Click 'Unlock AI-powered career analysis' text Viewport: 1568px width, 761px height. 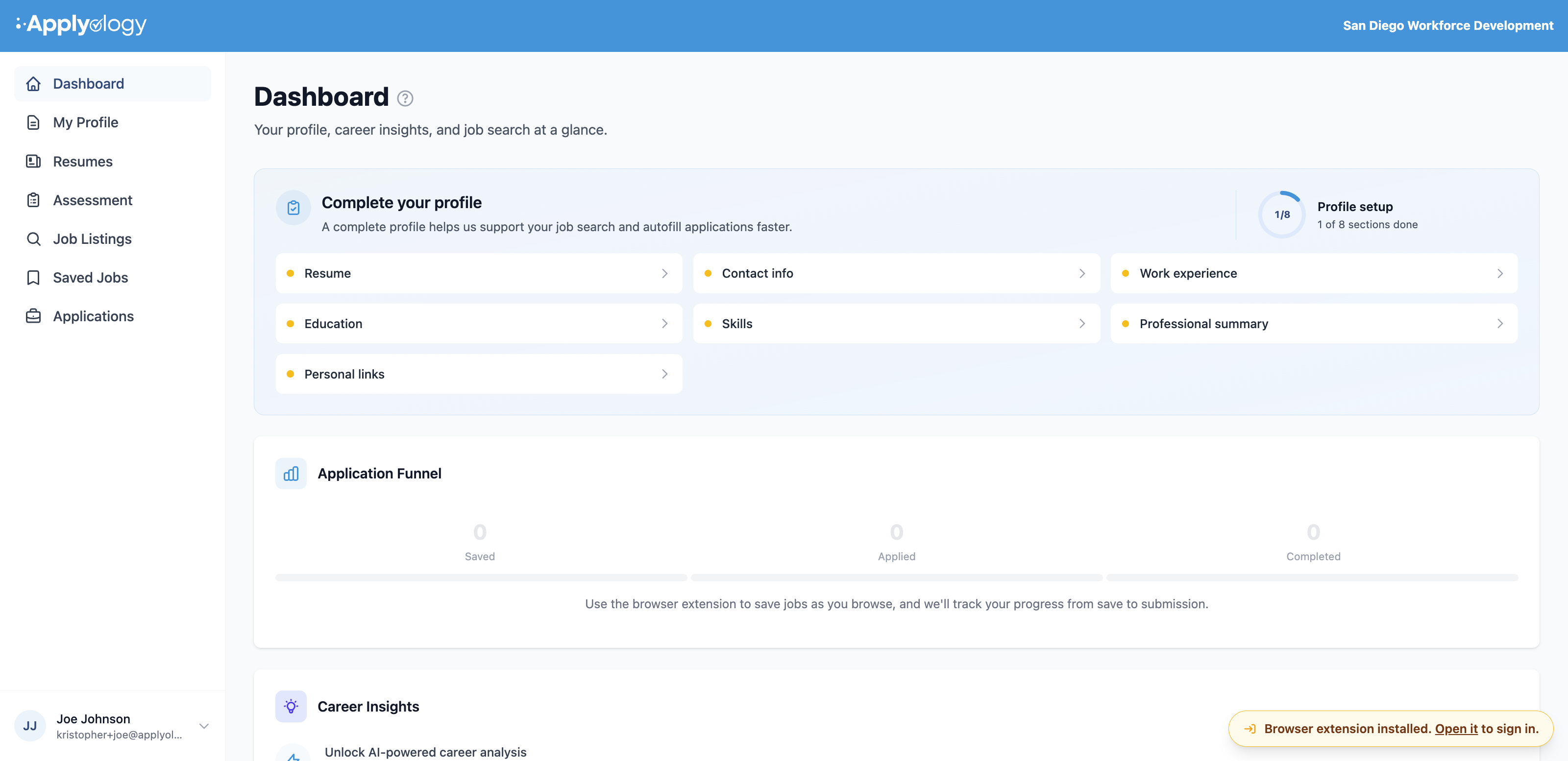pyautogui.click(x=425, y=752)
